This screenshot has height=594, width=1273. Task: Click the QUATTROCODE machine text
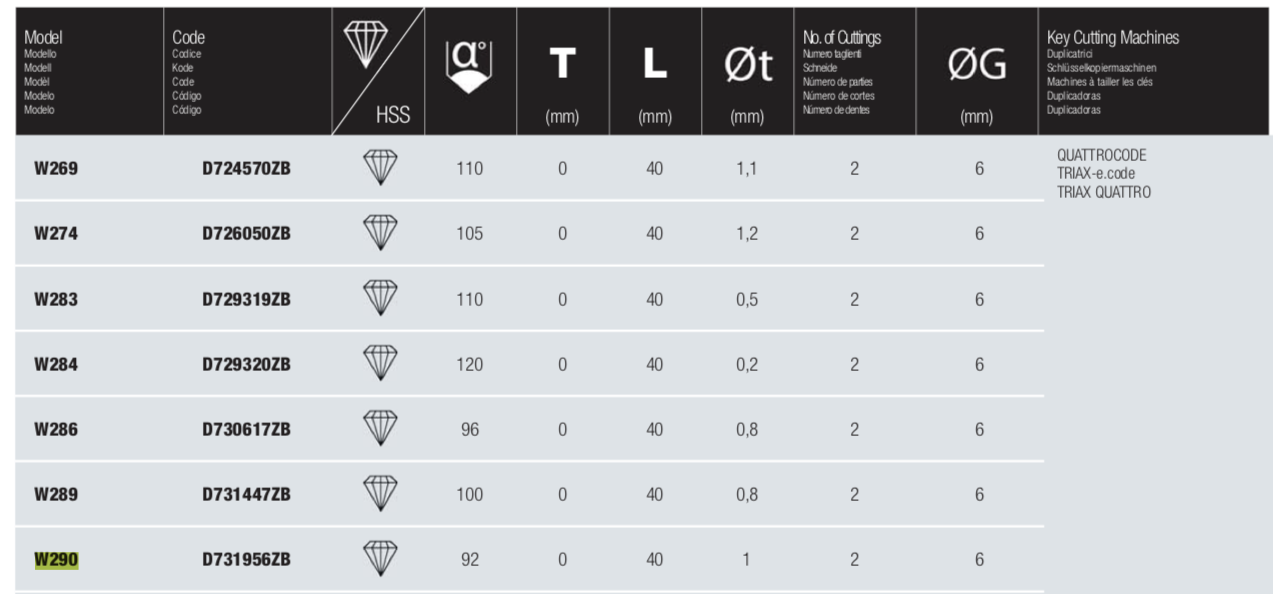click(x=1102, y=156)
